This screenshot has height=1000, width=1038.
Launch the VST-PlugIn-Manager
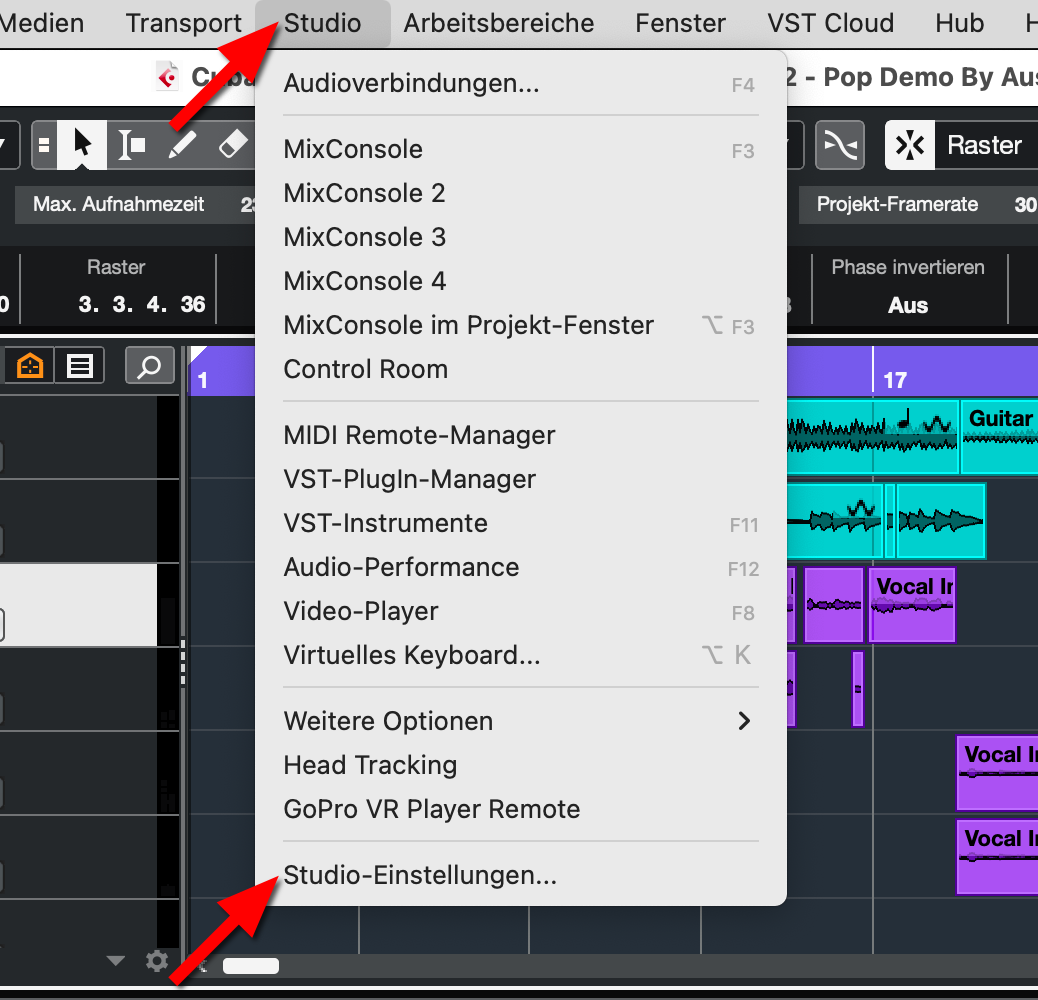coord(409,479)
